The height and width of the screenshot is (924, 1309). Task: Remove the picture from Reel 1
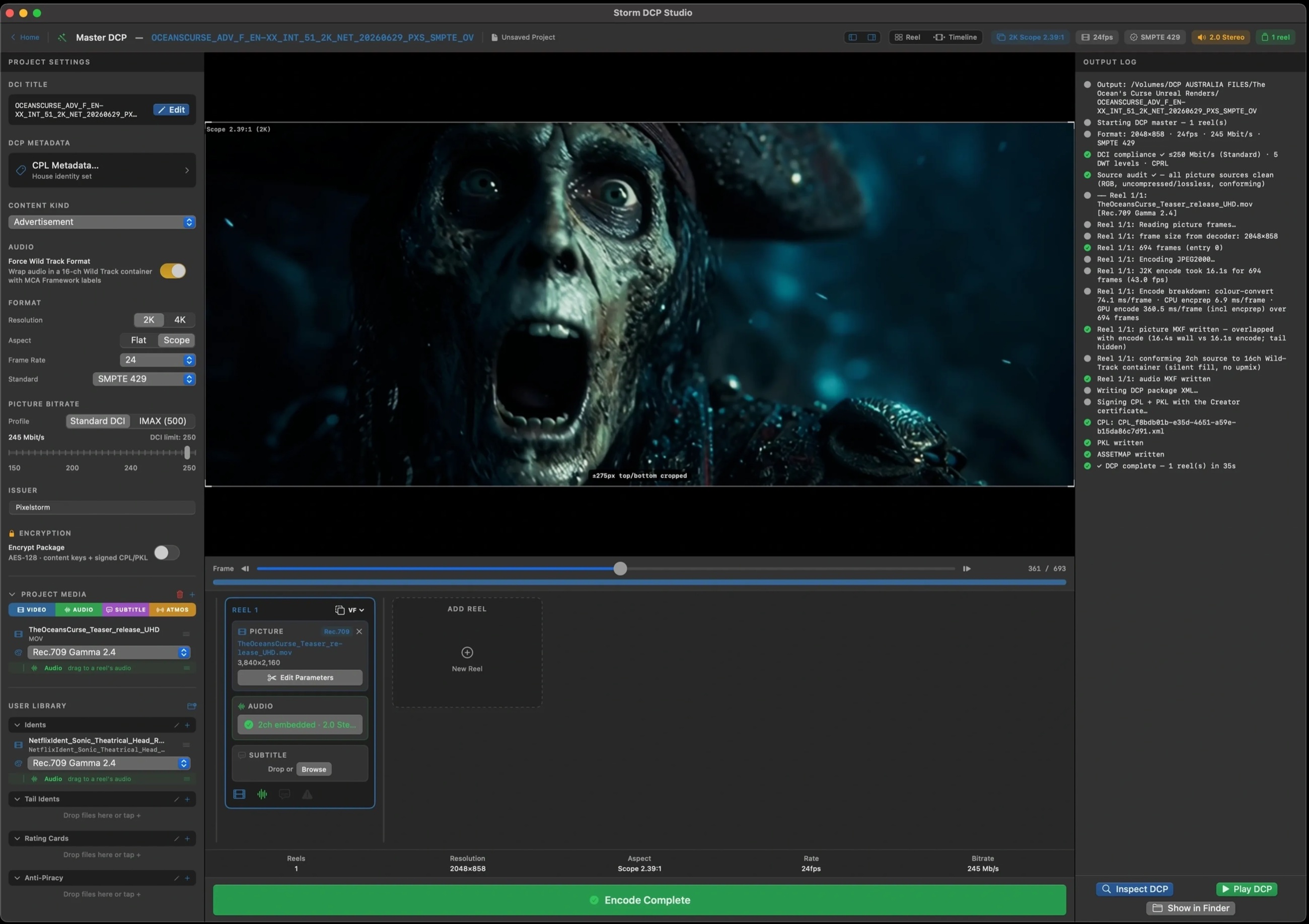(x=359, y=631)
